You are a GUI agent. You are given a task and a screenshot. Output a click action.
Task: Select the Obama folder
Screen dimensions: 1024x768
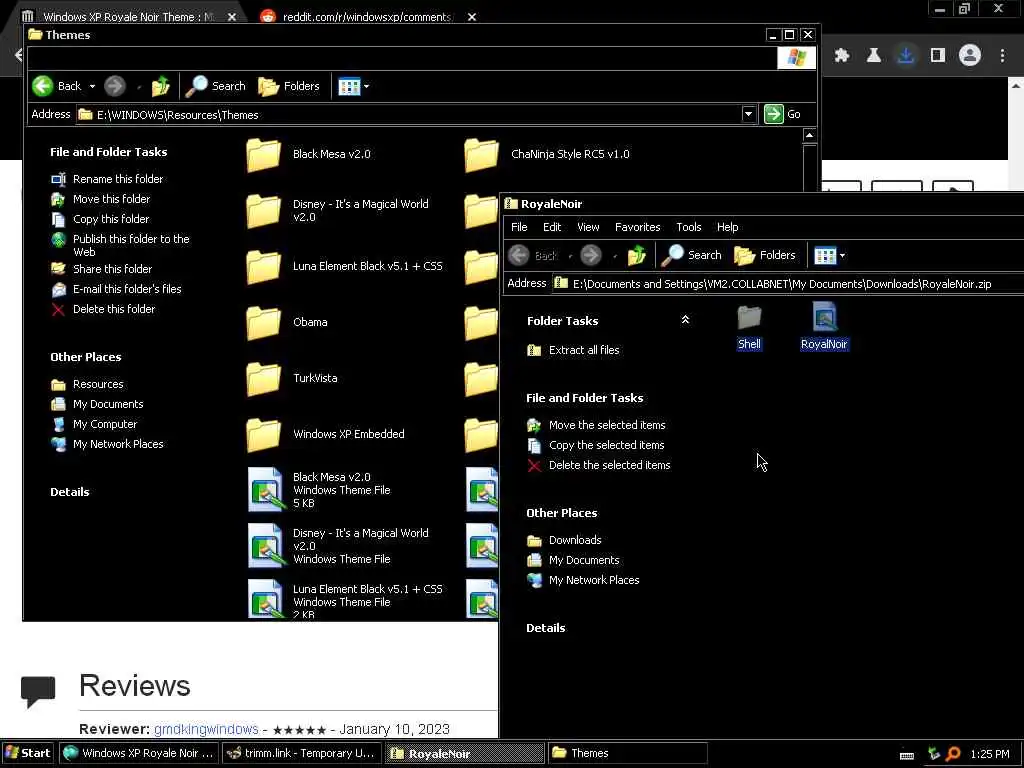click(x=287, y=323)
